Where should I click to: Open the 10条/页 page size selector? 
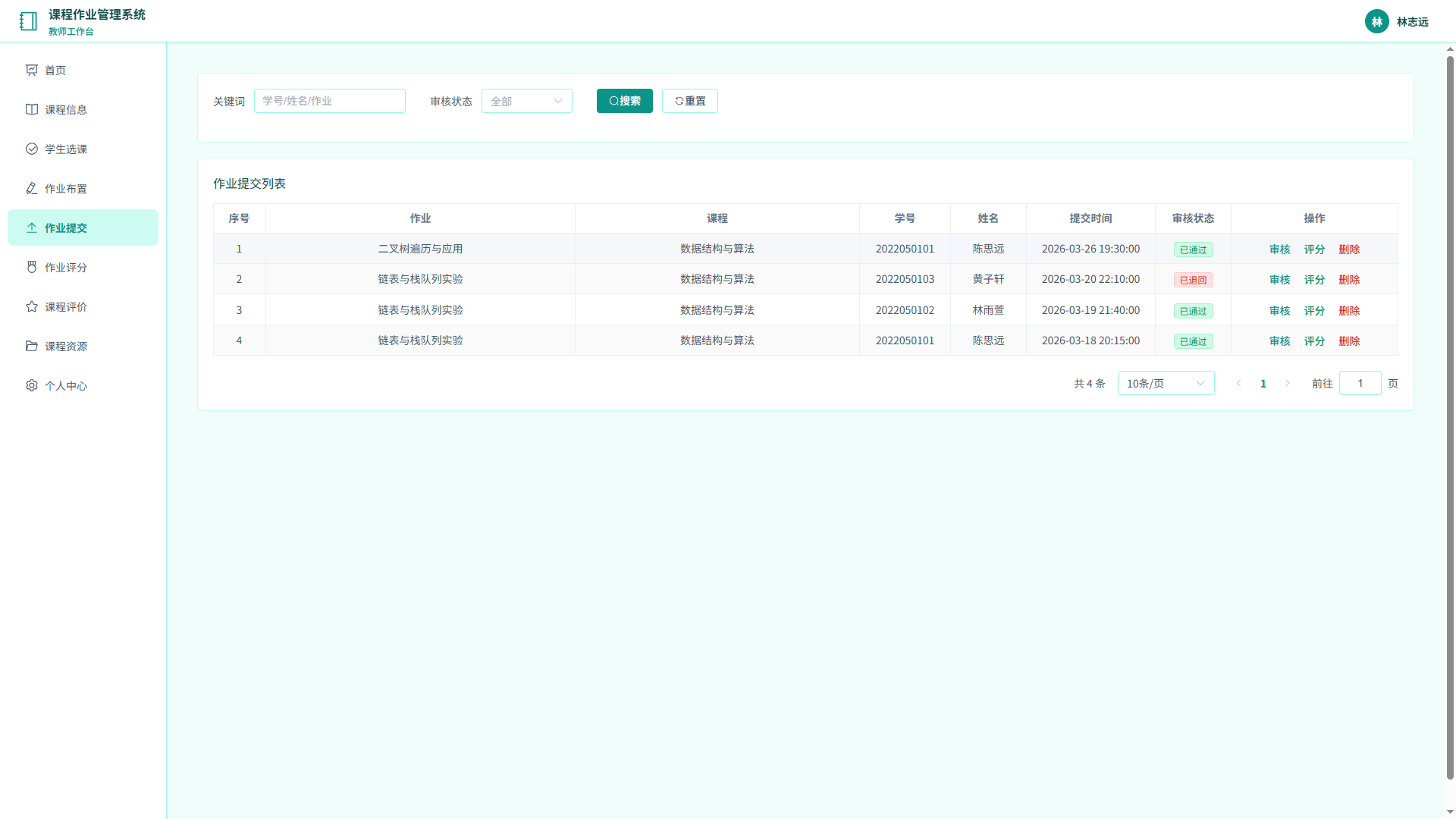[x=1166, y=383]
